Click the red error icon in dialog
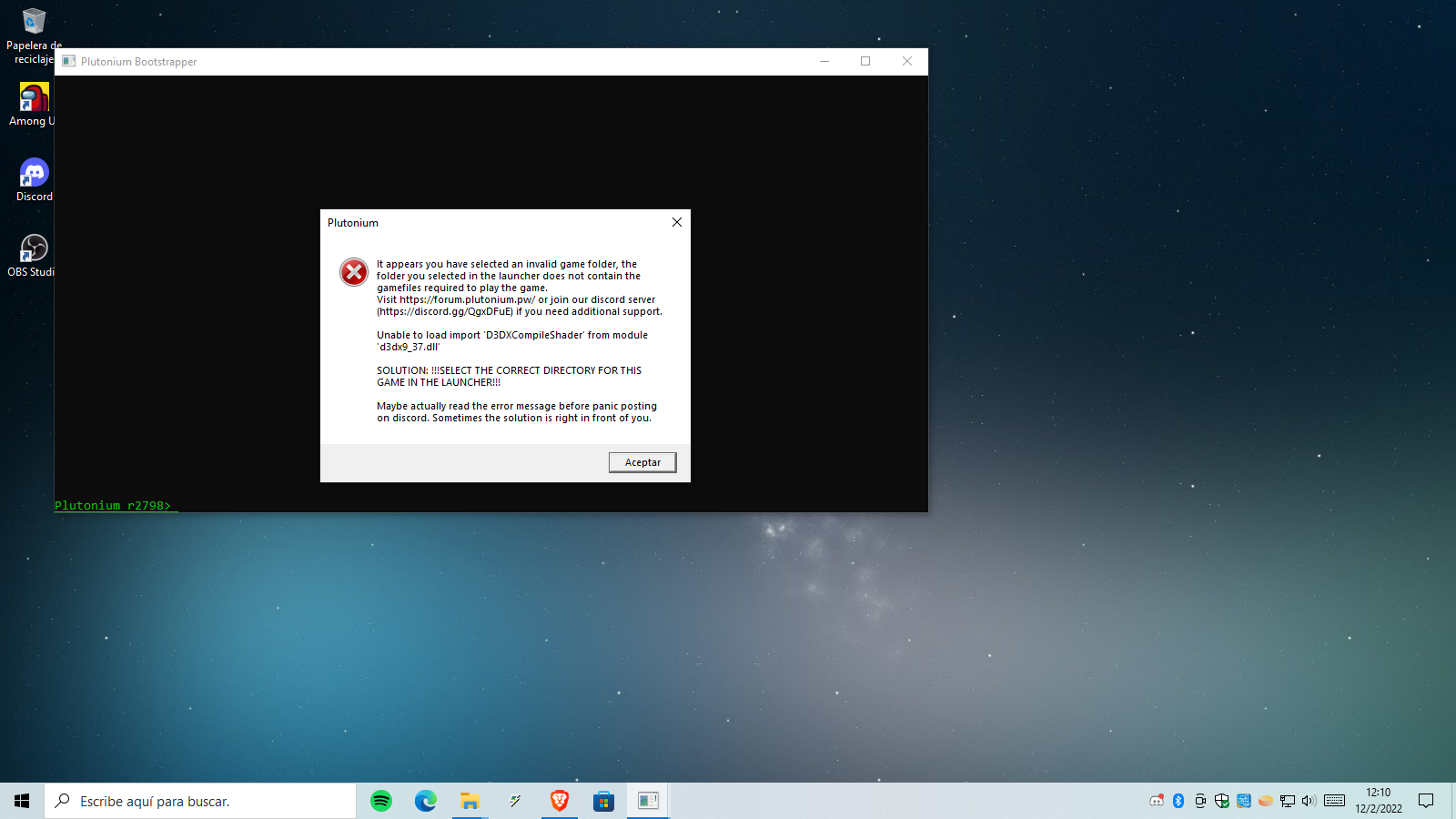The width and height of the screenshot is (1456, 819). [354, 271]
